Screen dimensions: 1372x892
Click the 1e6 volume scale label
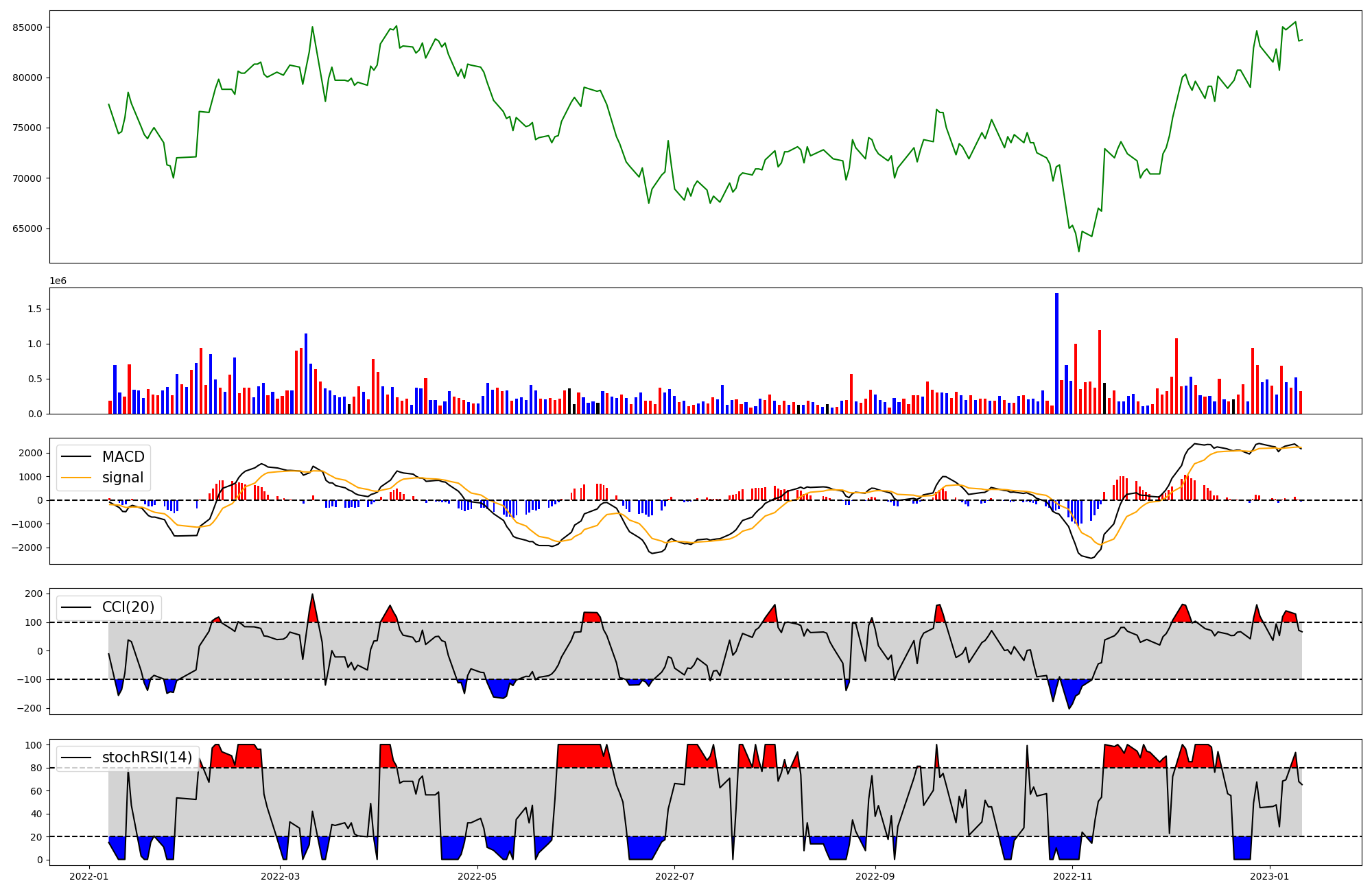[x=58, y=281]
